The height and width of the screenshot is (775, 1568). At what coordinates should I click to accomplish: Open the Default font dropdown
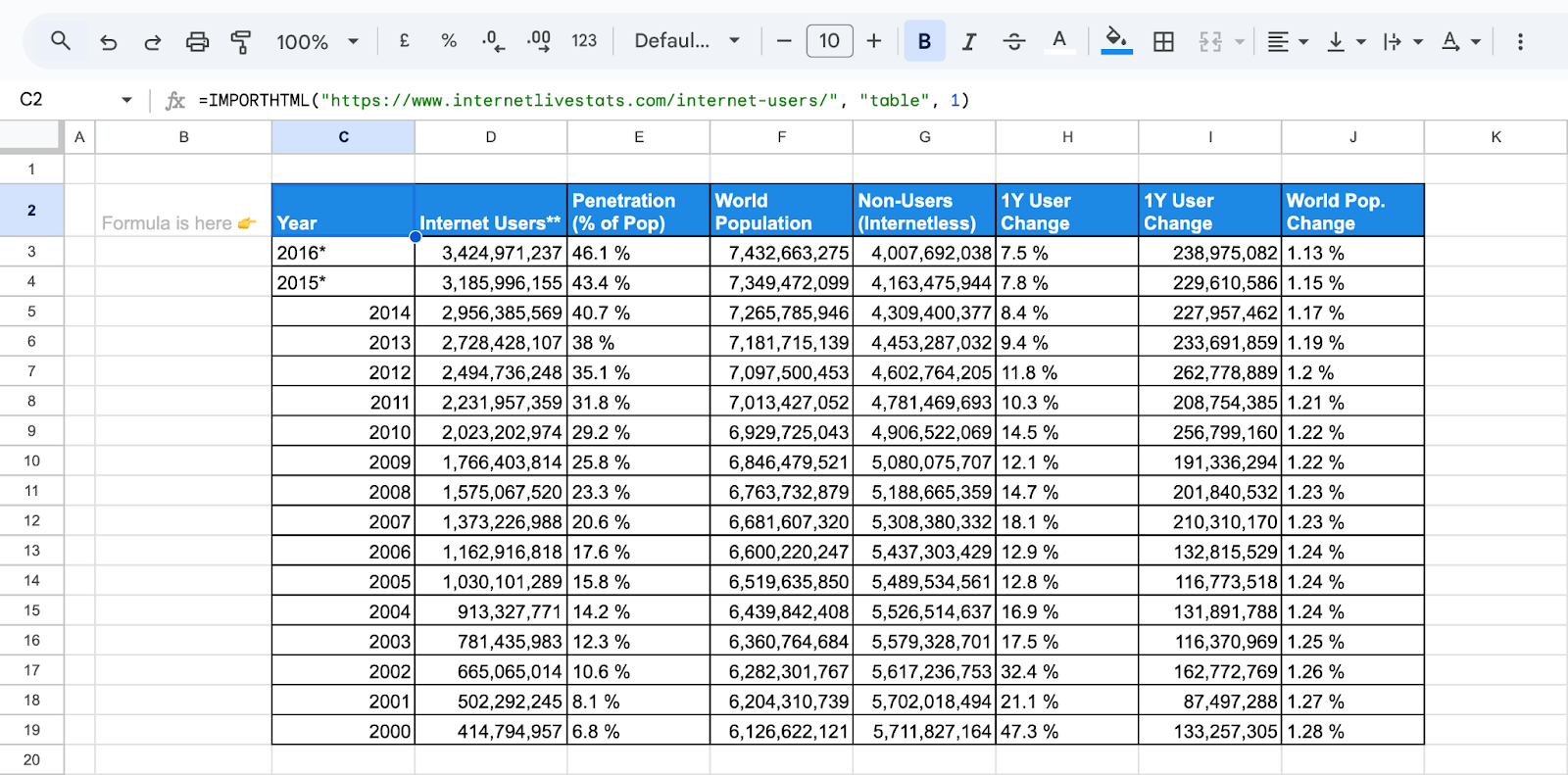coord(687,41)
